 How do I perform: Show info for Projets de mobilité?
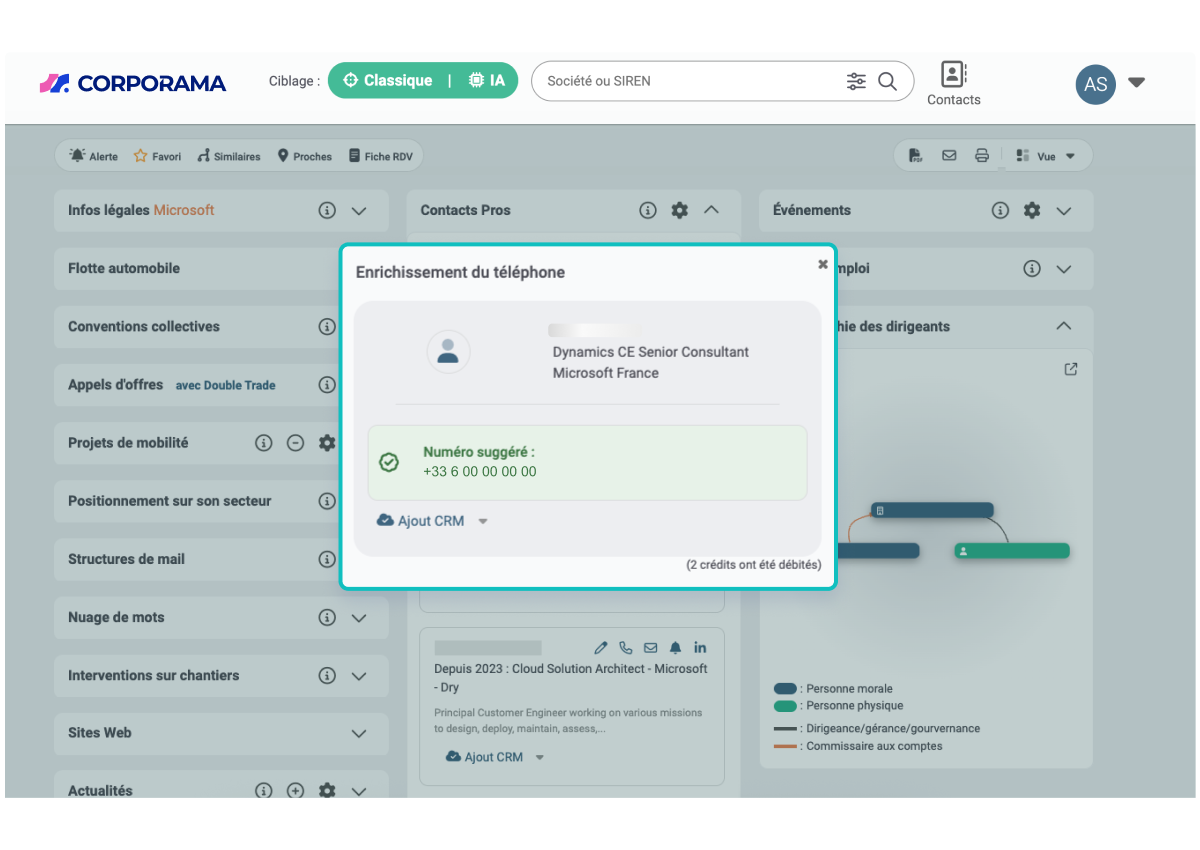(x=264, y=443)
